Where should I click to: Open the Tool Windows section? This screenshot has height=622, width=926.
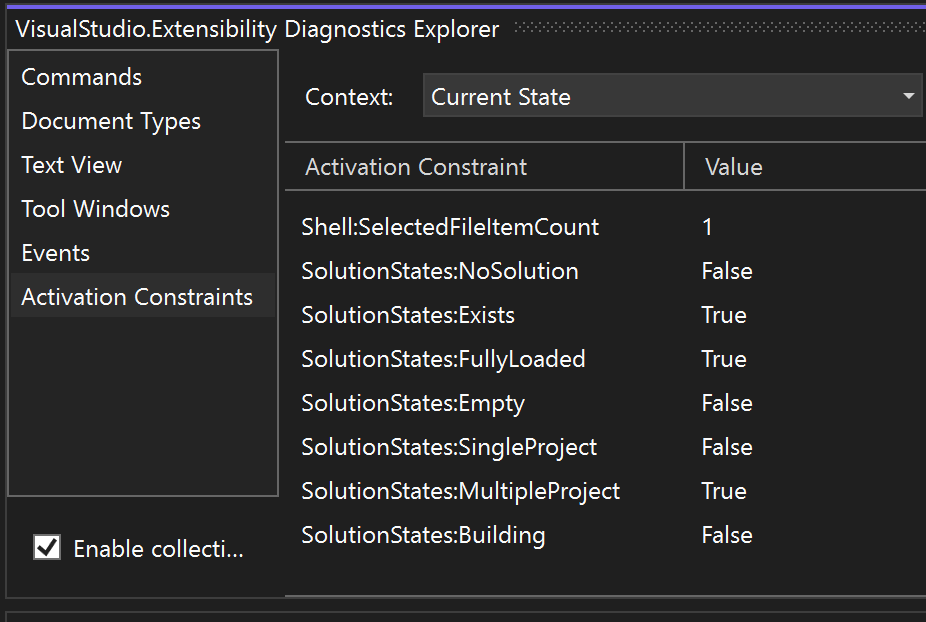(x=95, y=209)
